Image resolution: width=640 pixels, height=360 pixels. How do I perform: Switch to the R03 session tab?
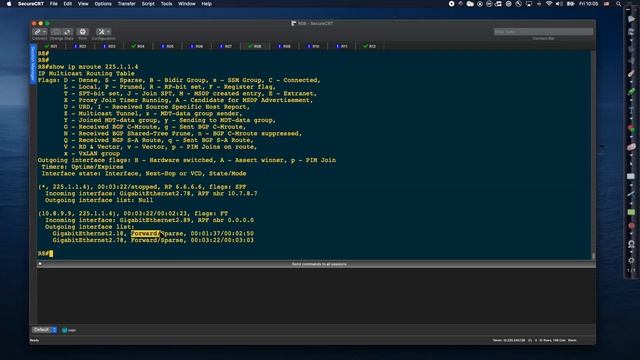click(x=109, y=46)
